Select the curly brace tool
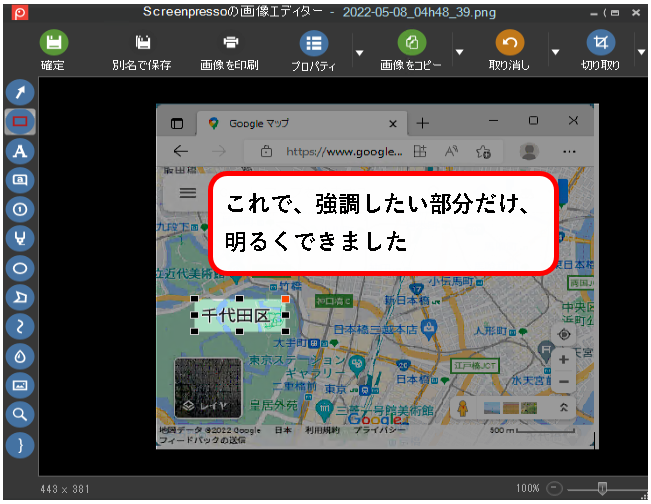This screenshot has width=651, height=504. tap(20, 445)
